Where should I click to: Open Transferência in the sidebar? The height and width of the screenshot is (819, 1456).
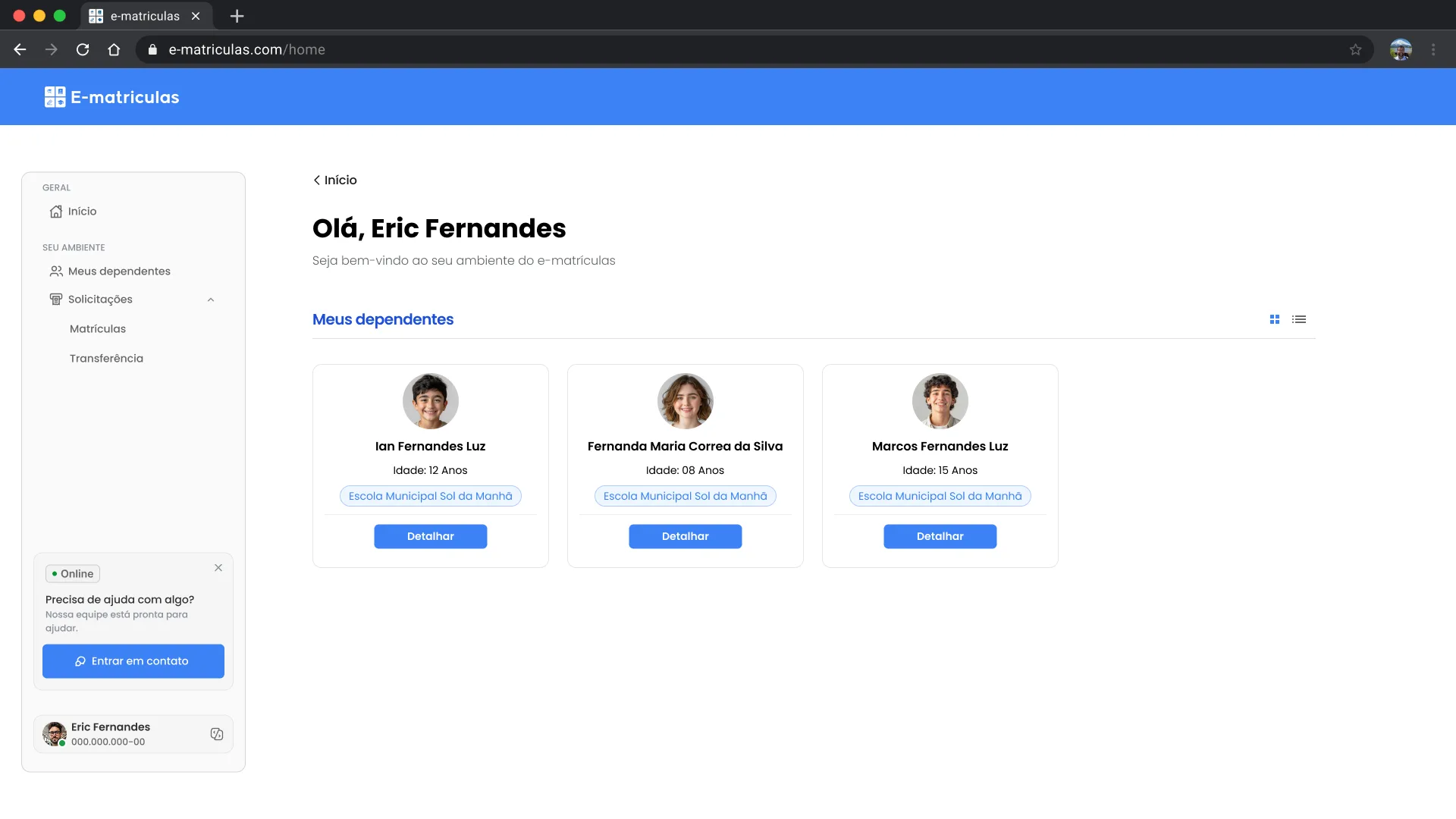tap(106, 359)
